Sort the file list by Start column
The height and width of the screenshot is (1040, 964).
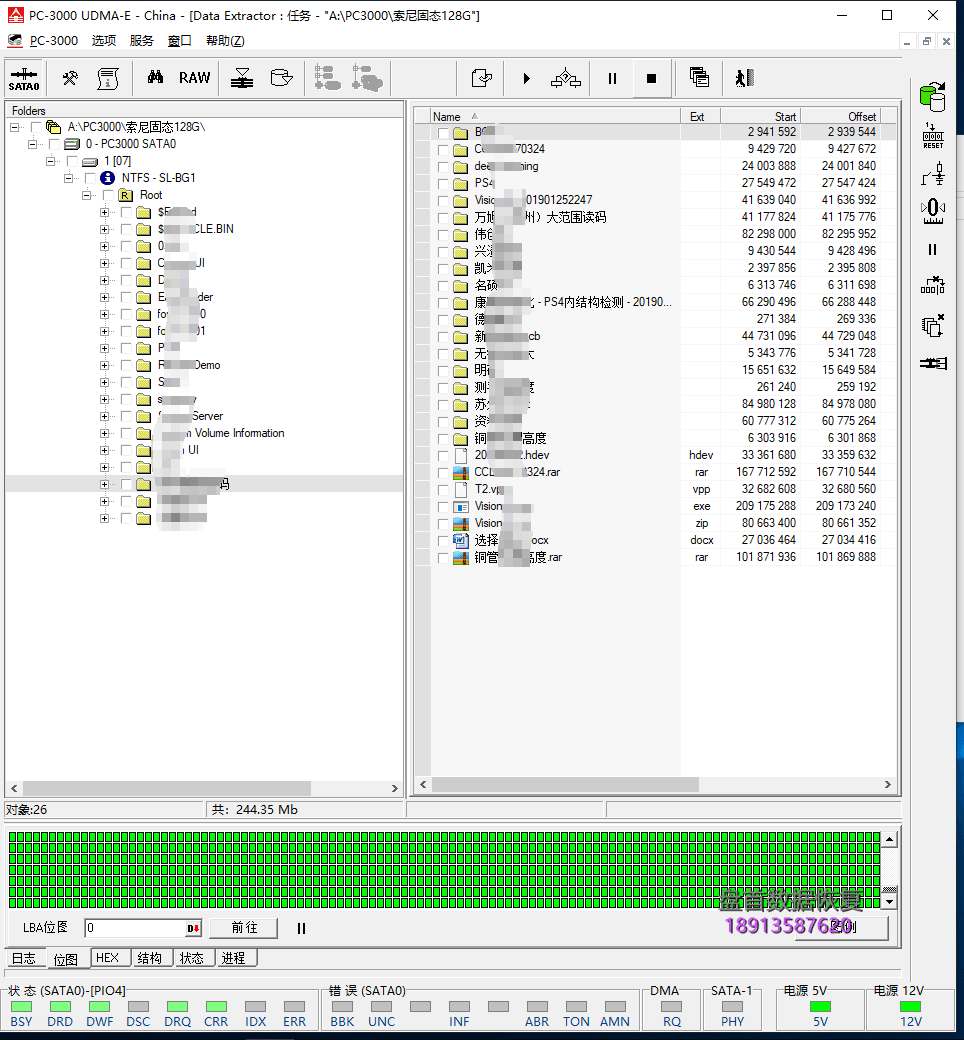(x=760, y=116)
